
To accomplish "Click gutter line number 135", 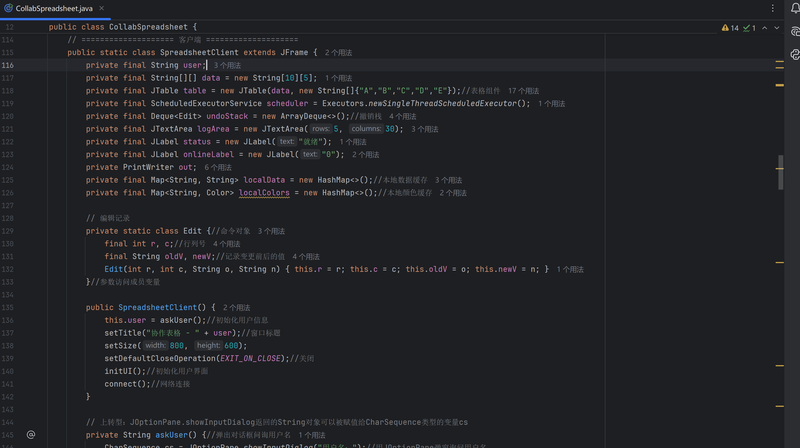I will coord(8,308).
